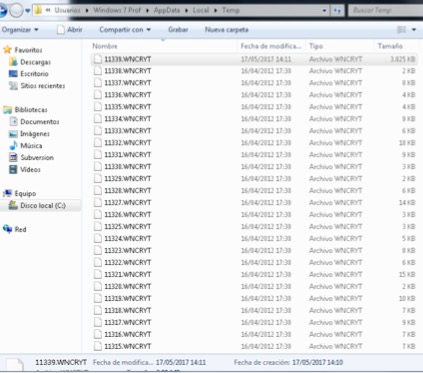
Task: Click file icon of 11325.WNCRYT
Action: pos(98,226)
